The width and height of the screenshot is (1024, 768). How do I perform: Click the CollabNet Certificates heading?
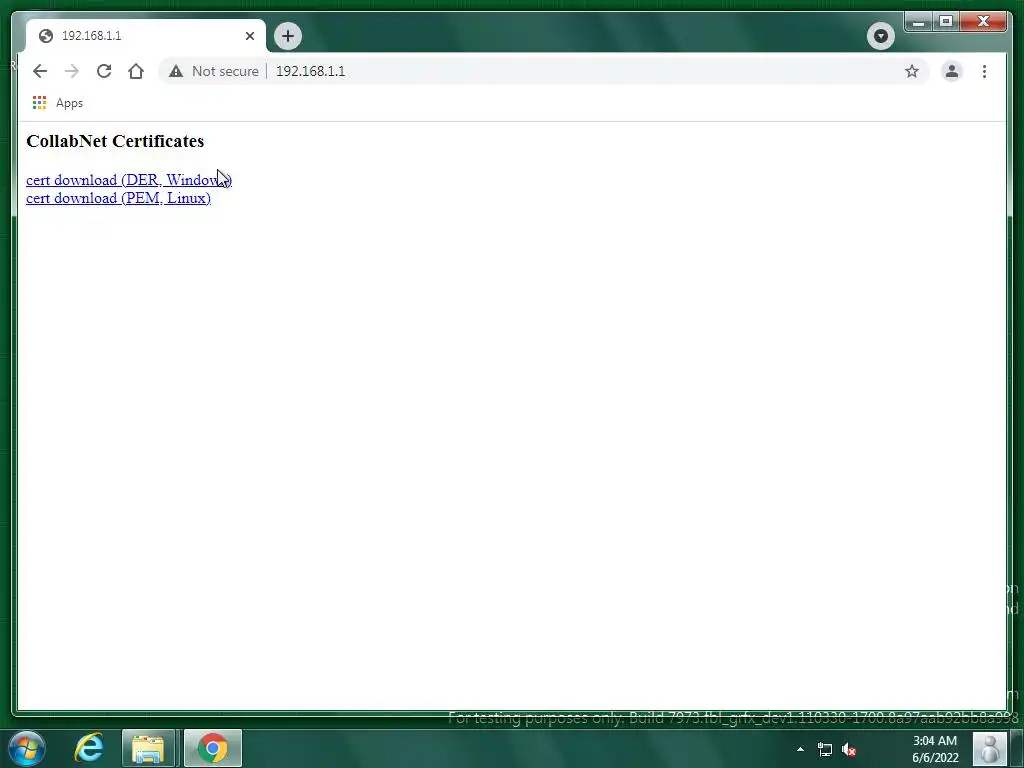click(115, 141)
